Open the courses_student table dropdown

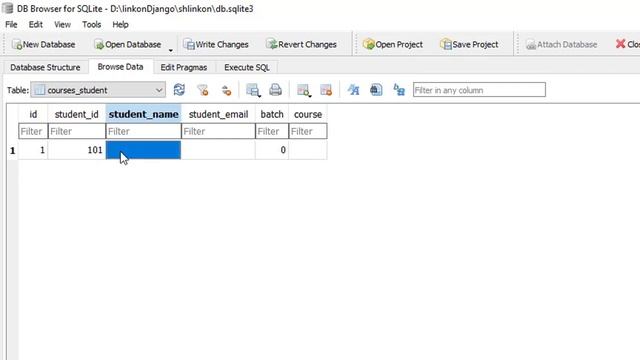pos(98,90)
